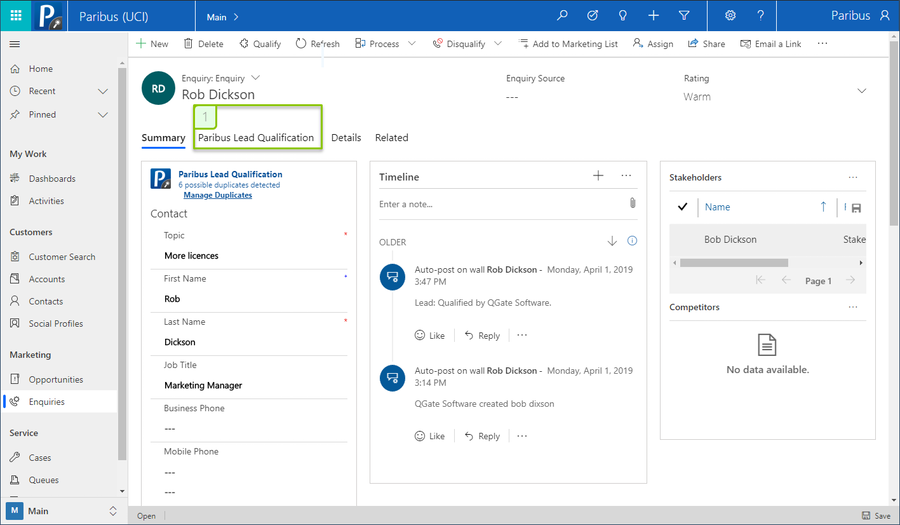Switch to the Details tab
900x525 pixels.
(346, 138)
